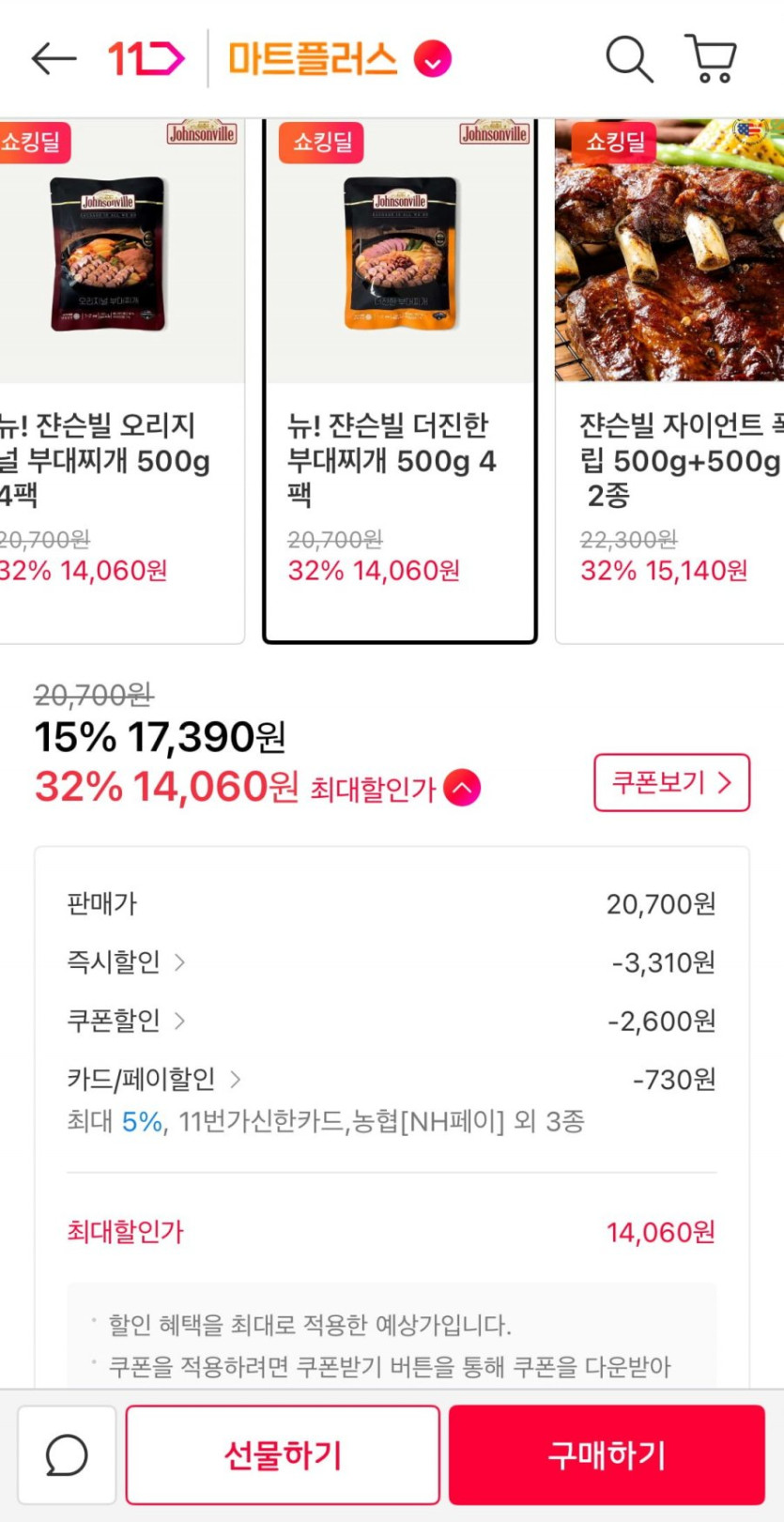Select the 더진한 부대찌개 product thumbnail
The height and width of the screenshot is (1522, 784).
(x=400, y=254)
